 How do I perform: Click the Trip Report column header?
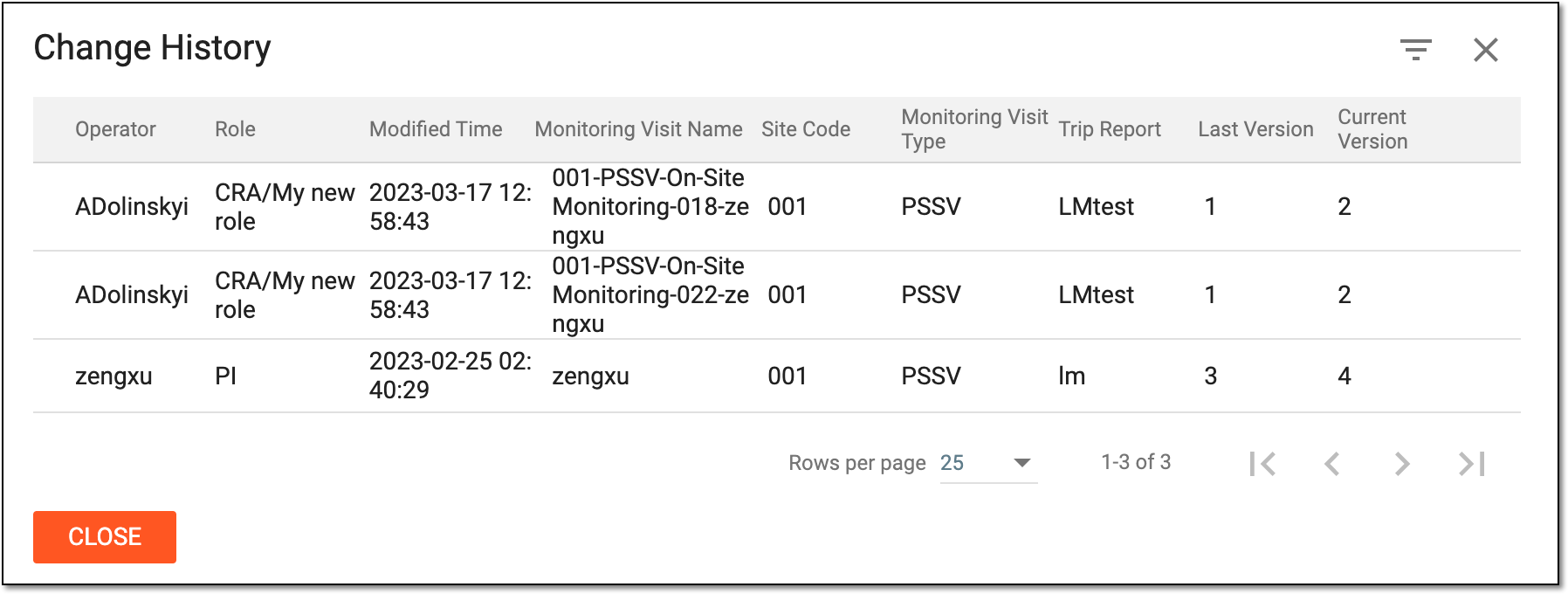pyautogui.click(x=1110, y=129)
